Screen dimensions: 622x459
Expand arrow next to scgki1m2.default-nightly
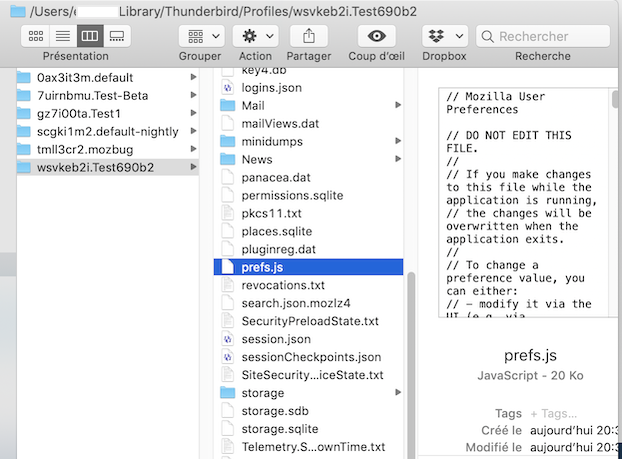click(x=193, y=131)
